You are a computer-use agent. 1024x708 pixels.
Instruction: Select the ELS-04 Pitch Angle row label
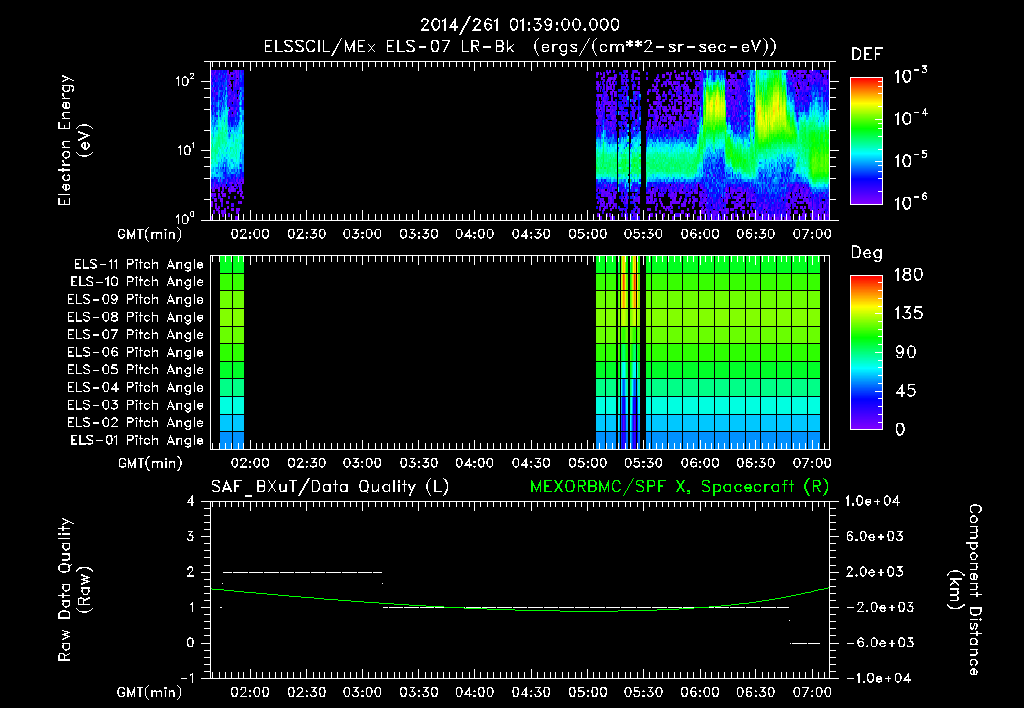tap(136, 387)
